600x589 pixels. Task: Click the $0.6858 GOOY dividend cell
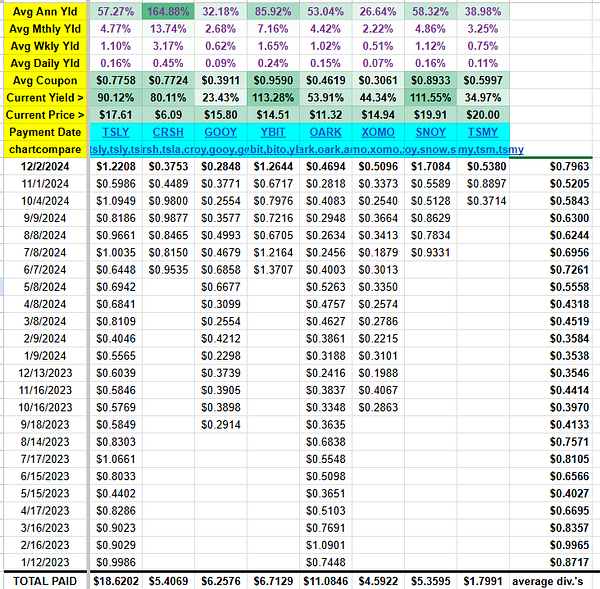(x=220, y=270)
